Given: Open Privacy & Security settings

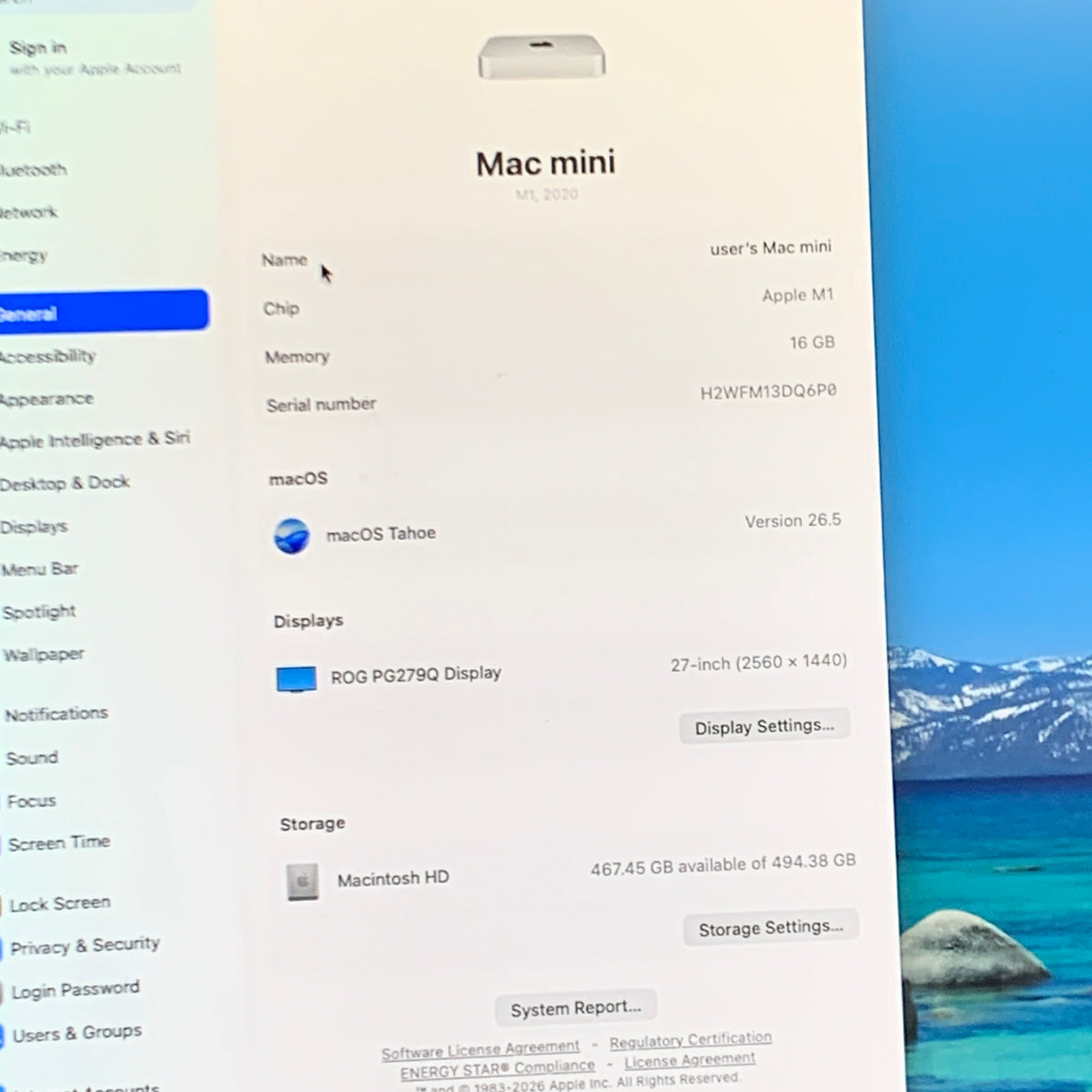Looking at the screenshot, I should click(x=85, y=945).
